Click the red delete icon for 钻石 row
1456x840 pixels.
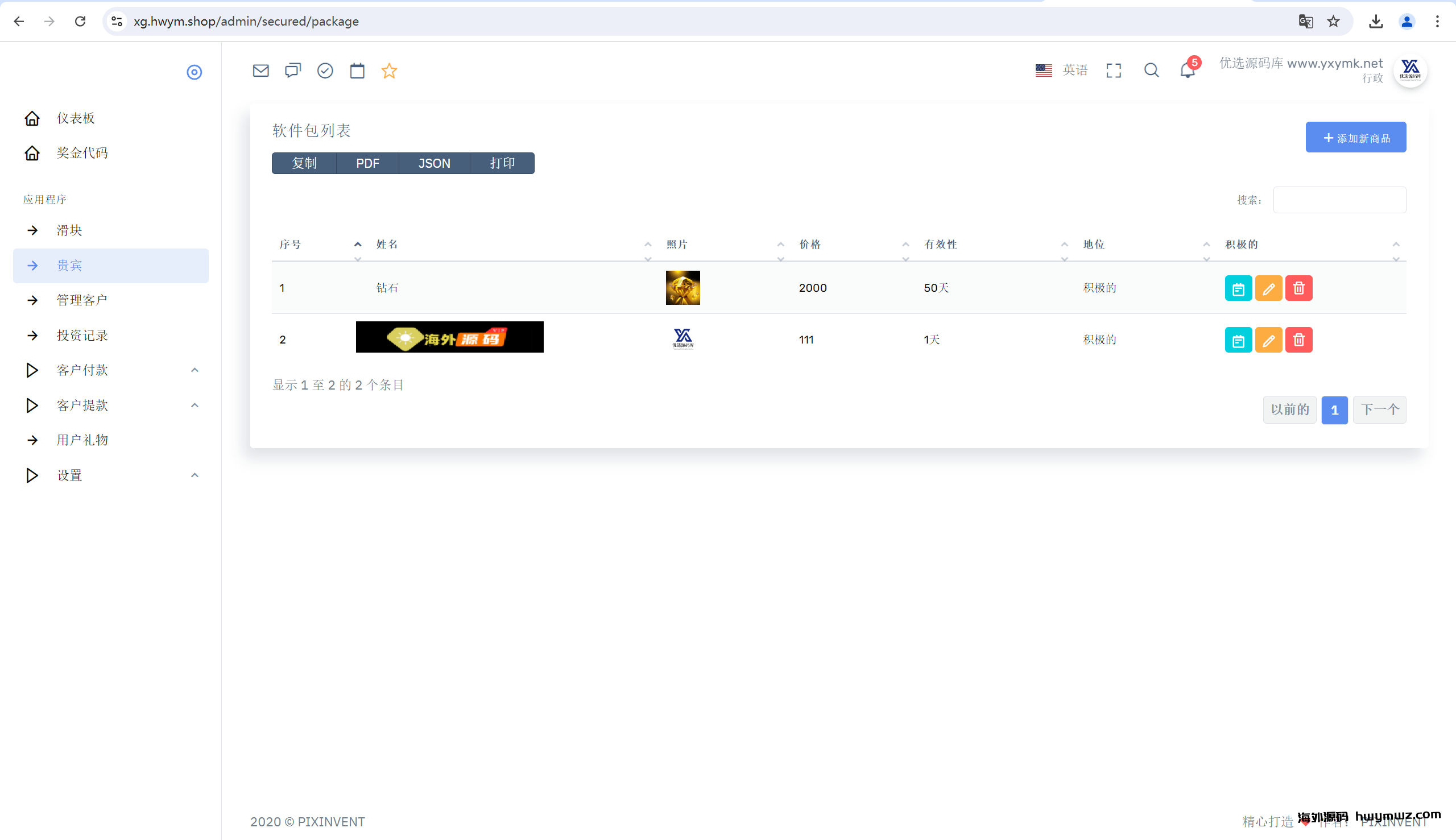pos(1298,288)
